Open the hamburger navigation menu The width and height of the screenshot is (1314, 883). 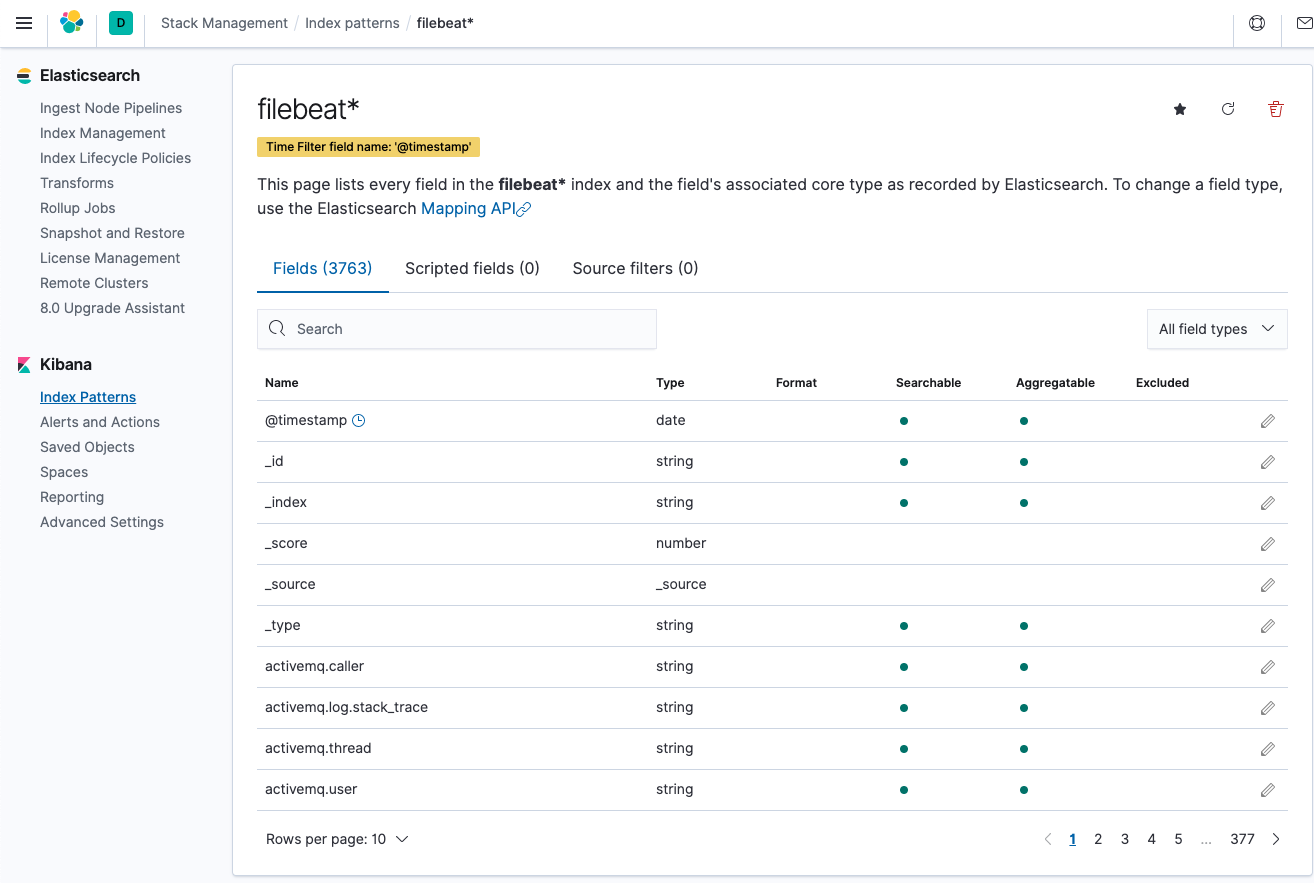24,23
